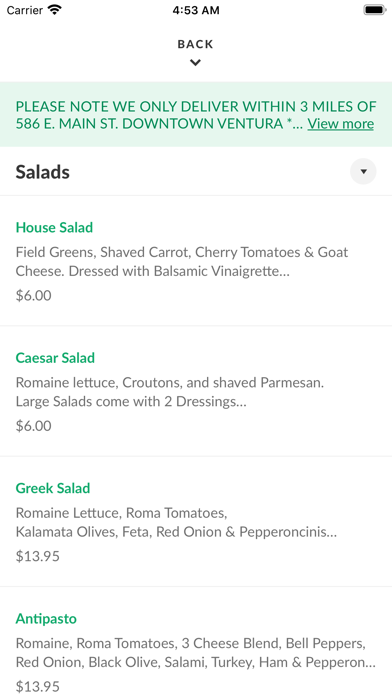Select the House Salad title
392x696 pixels.
point(54,227)
